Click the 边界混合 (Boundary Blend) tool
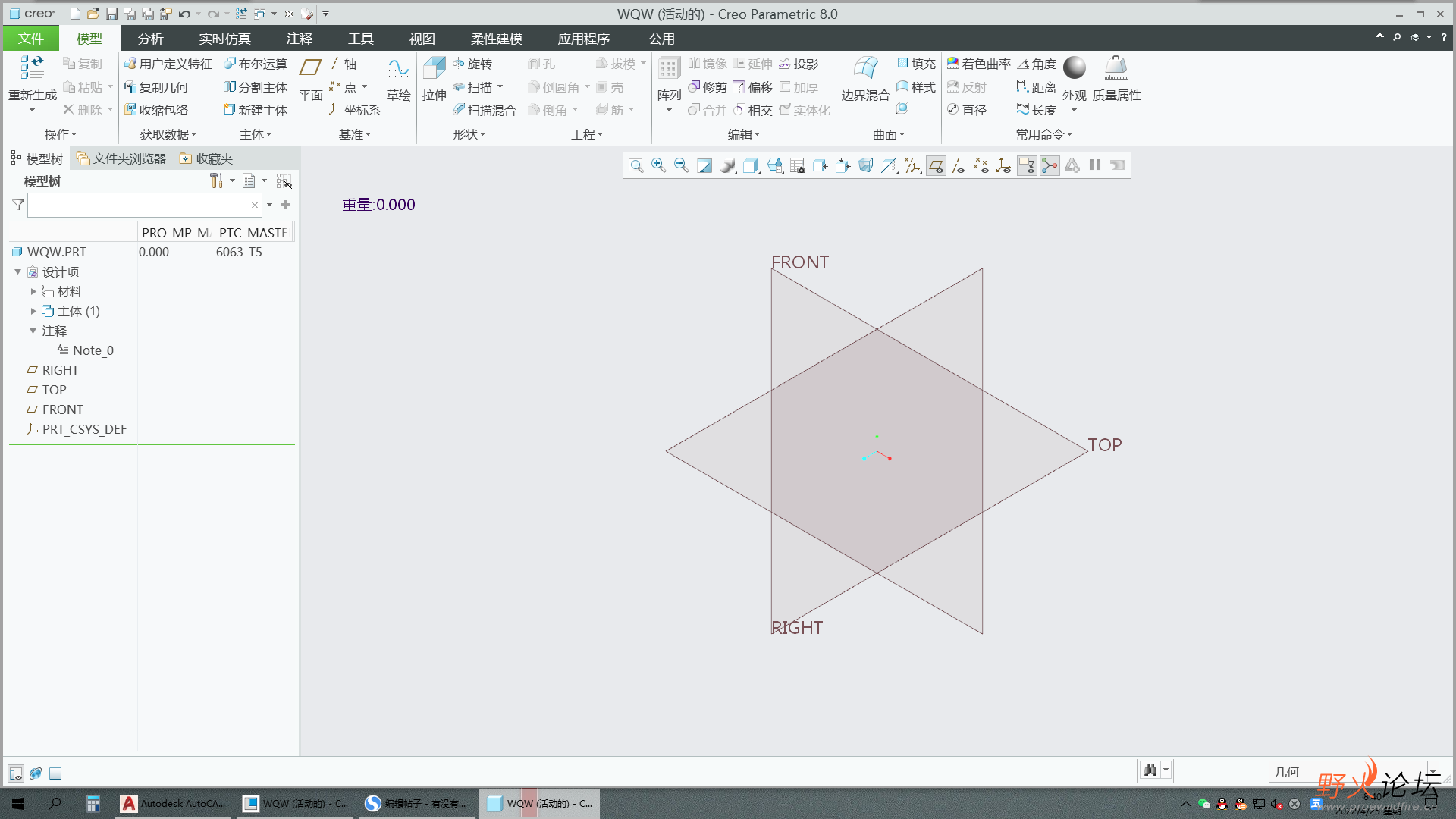This screenshot has height=819, width=1456. 865,79
